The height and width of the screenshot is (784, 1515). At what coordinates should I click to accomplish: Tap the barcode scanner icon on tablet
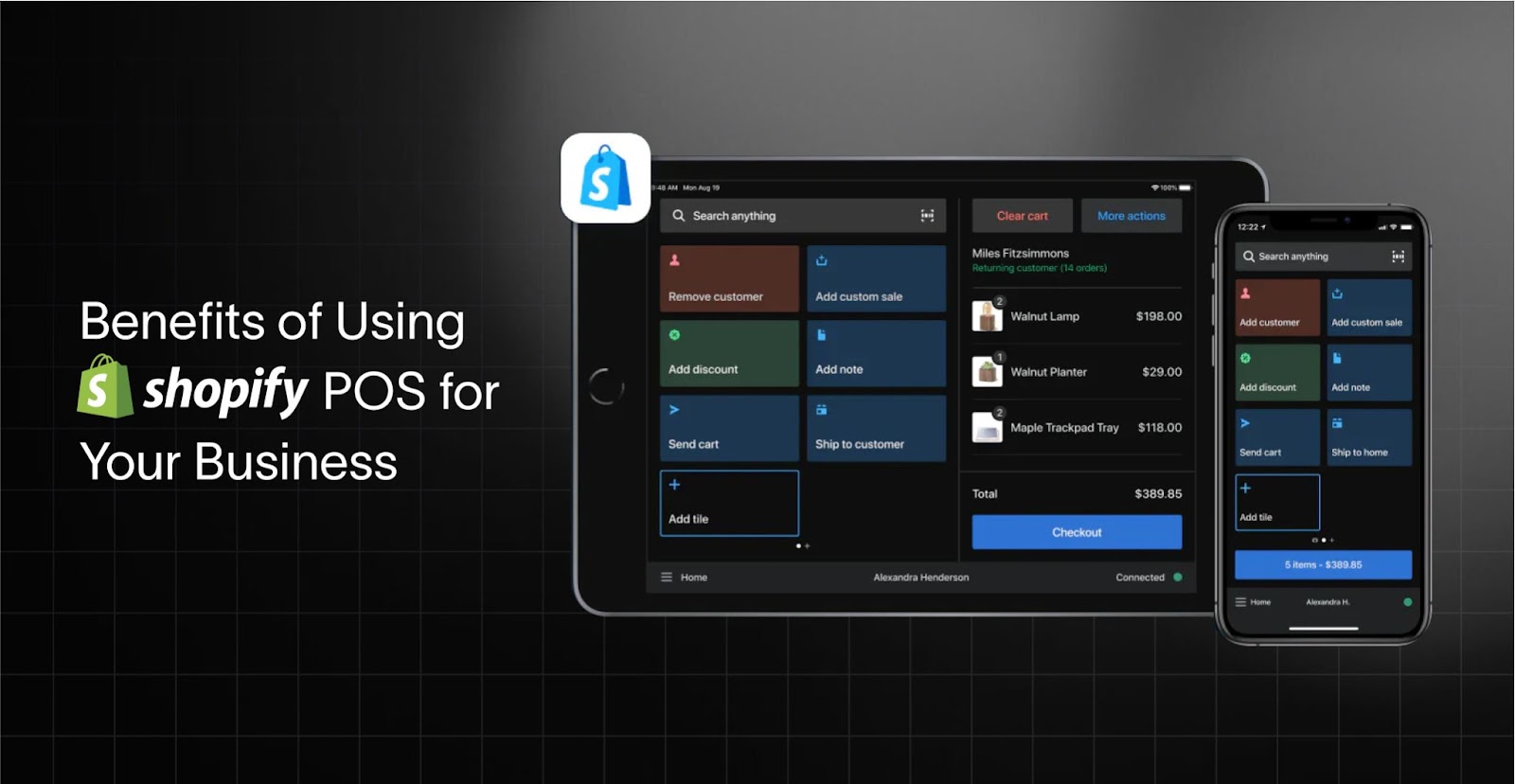927,216
